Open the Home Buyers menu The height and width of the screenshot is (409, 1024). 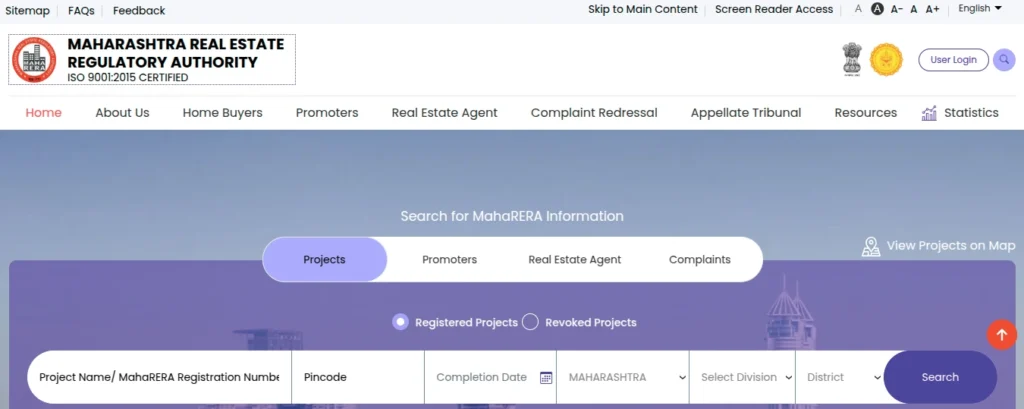[x=223, y=112]
